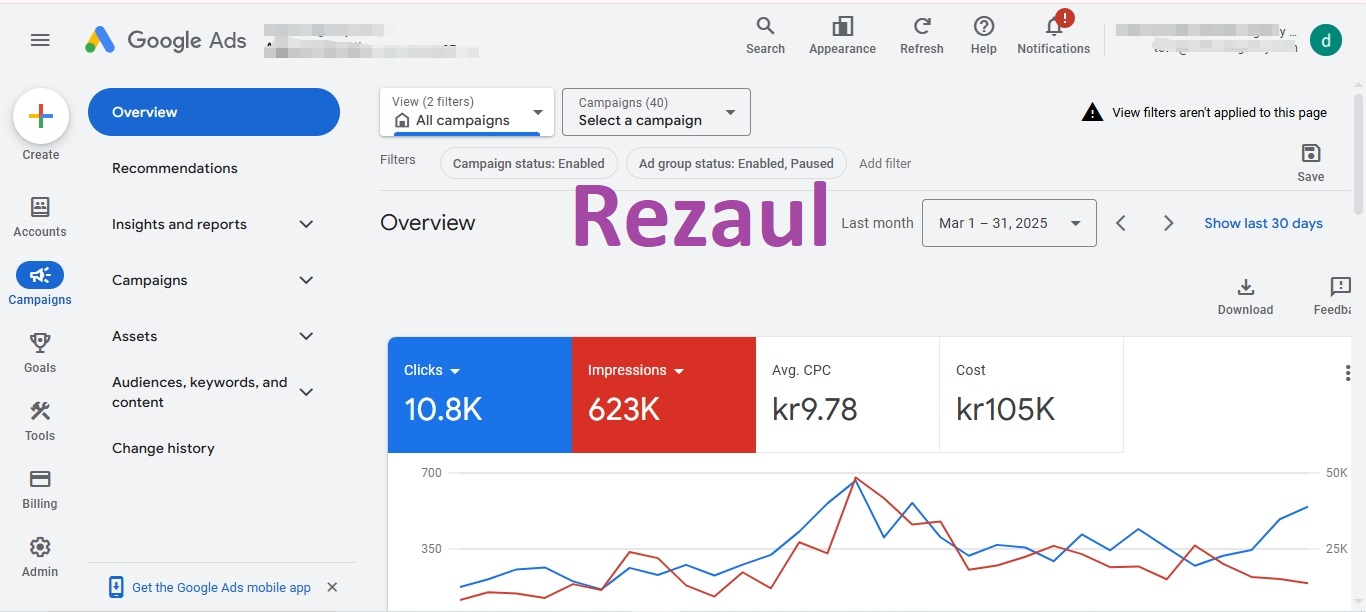Open Admin settings in sidebar
The image size is (1366, 612).
pos(40,557)
